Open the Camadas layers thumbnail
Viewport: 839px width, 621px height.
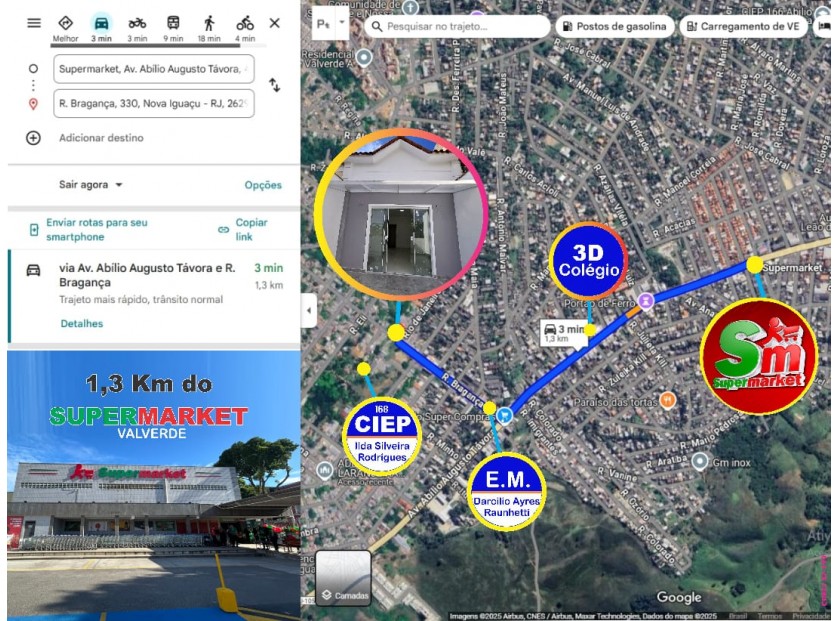(344, 578)
